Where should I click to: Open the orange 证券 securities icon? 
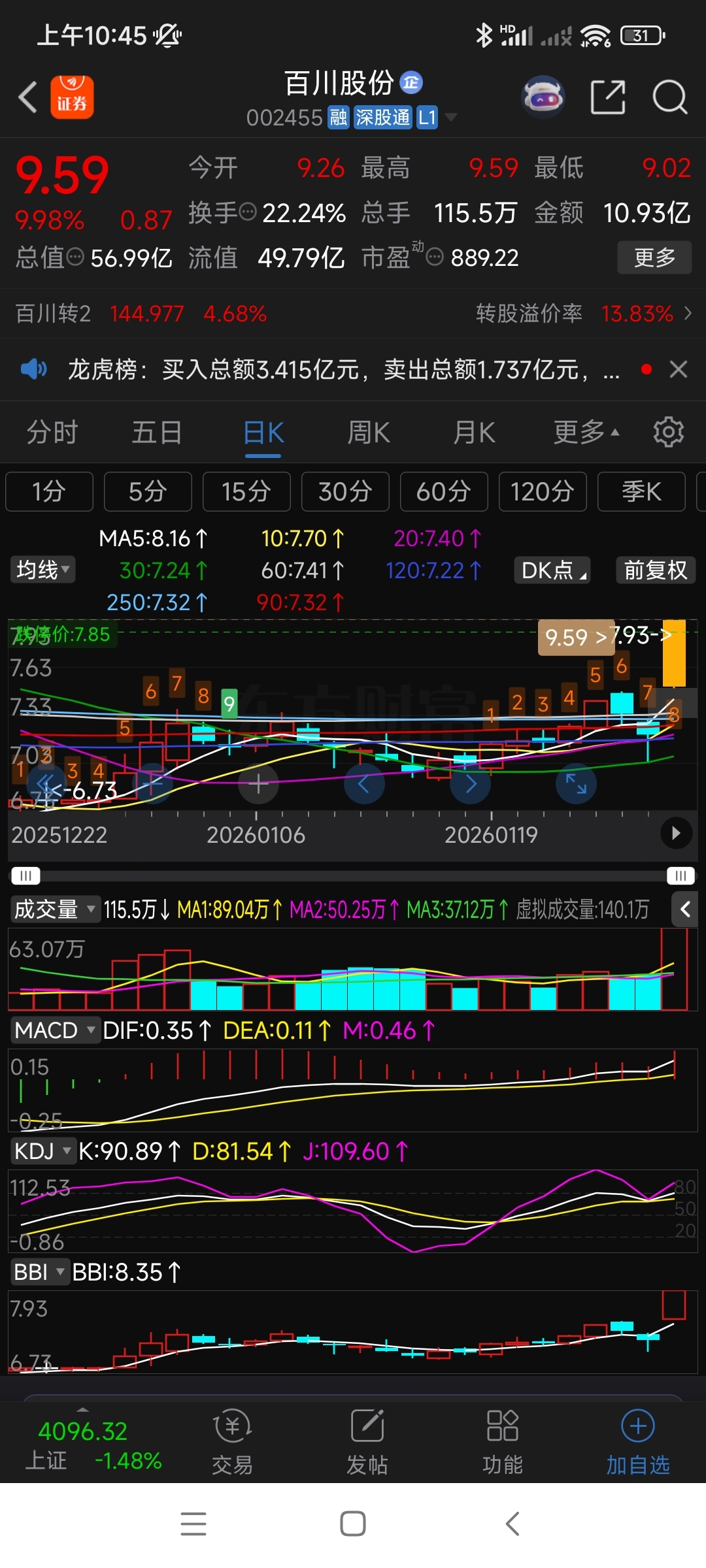[72, 97]
